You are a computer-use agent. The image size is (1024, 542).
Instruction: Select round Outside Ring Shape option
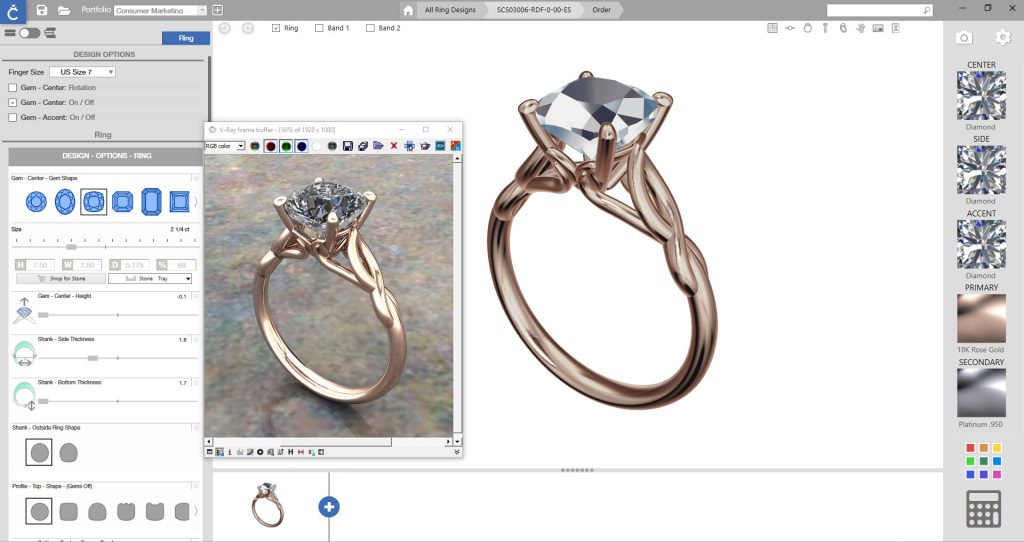[39, 453]
